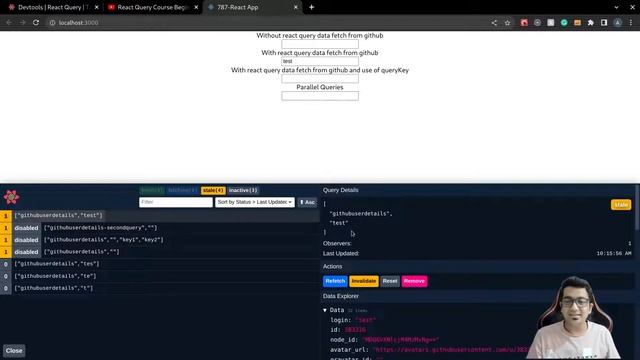Click the node_id value
The image size is (640, 360).
click(400, 340)
